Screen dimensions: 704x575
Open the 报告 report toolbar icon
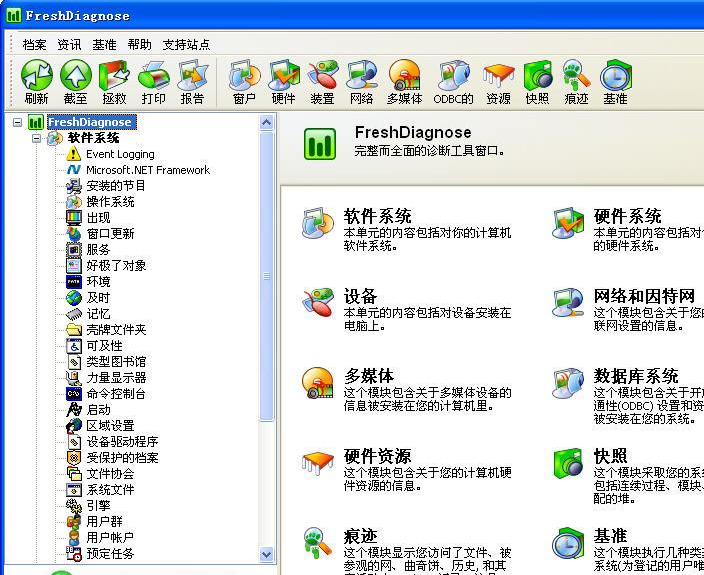coord(192,75)
